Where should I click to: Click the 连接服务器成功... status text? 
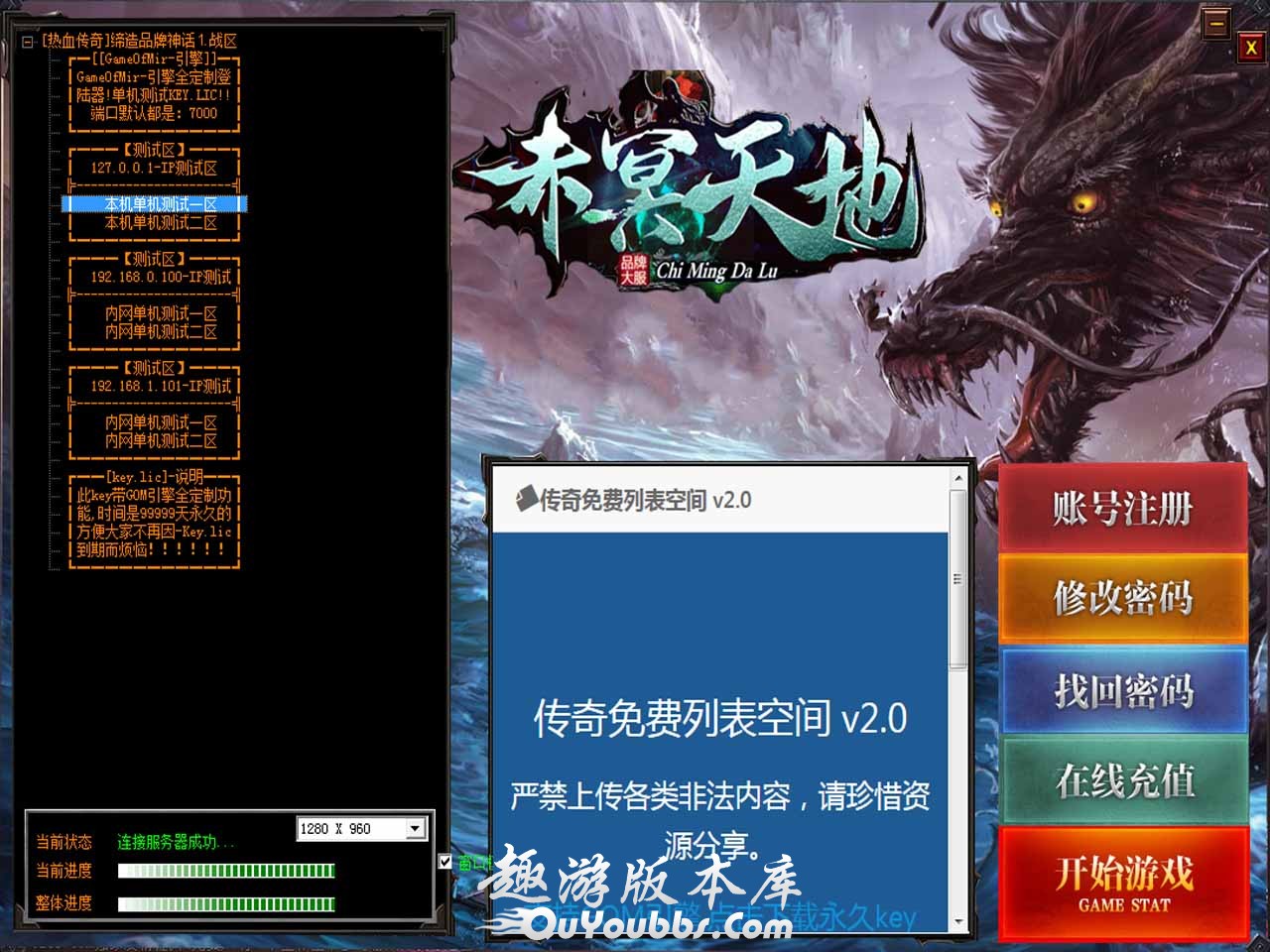click(x=176, y=842)
